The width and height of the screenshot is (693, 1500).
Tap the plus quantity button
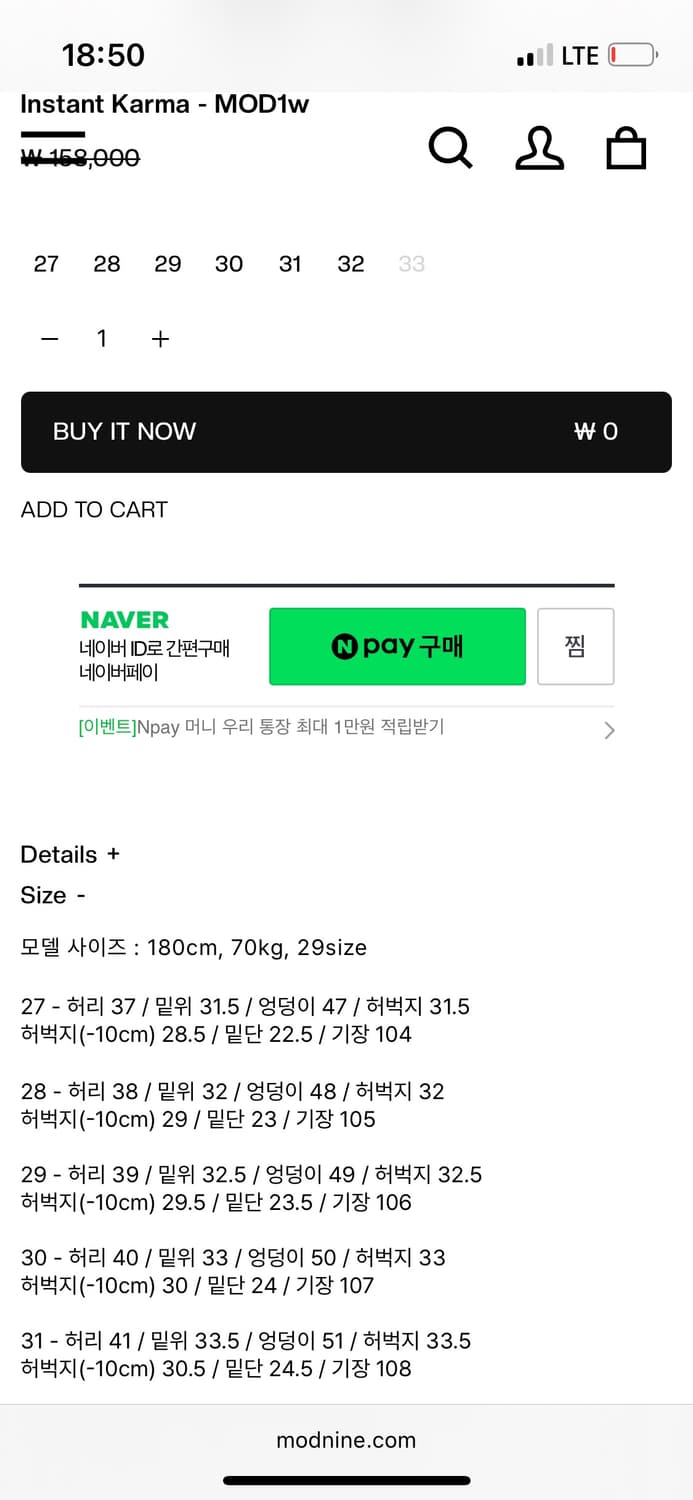point(160,339)
